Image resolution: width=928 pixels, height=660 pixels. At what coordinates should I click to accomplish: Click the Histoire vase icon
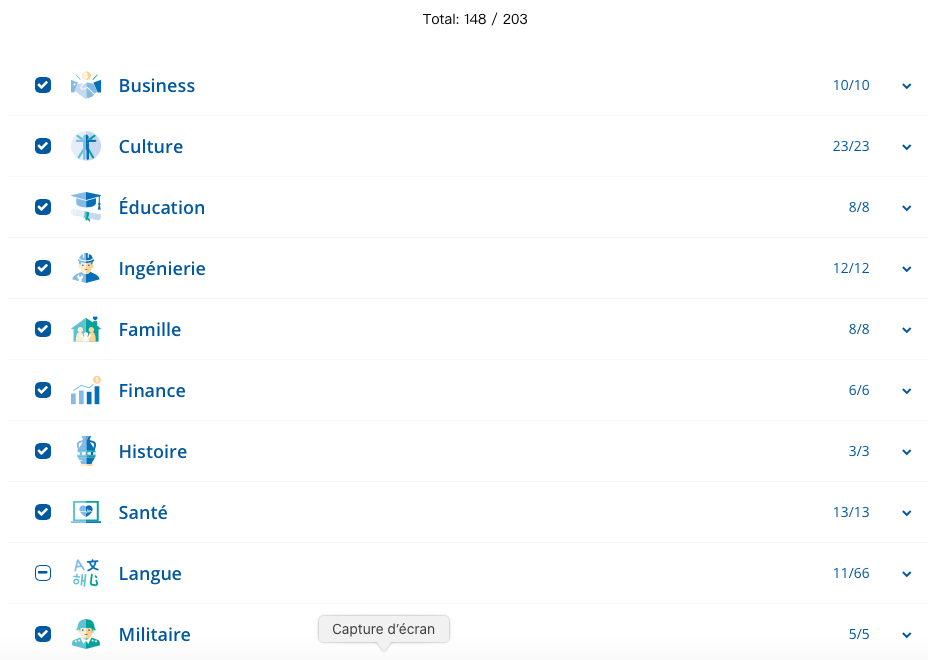(x=86, y=452)
